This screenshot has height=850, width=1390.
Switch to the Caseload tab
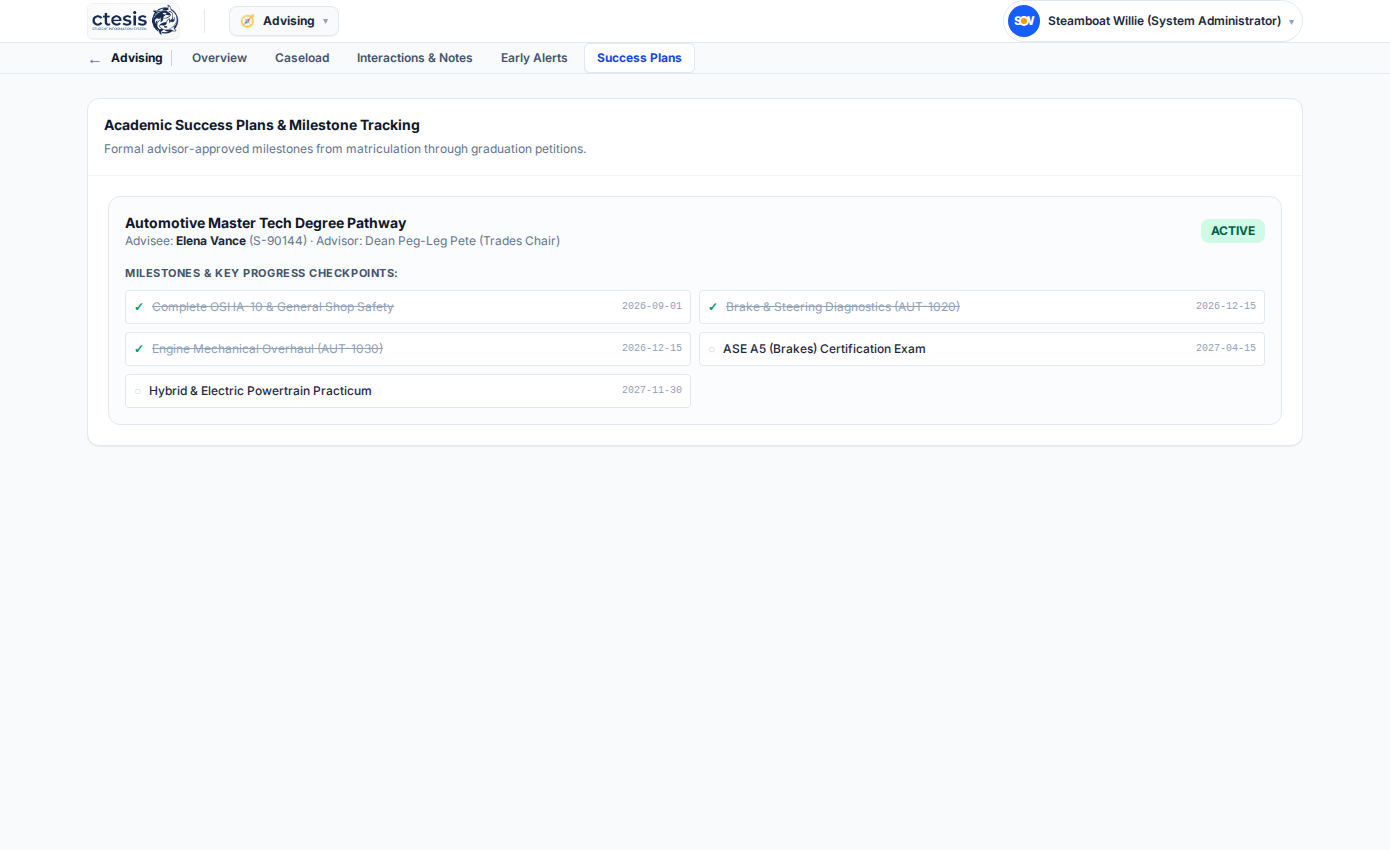pyautogui.click(x=302, y=58)
